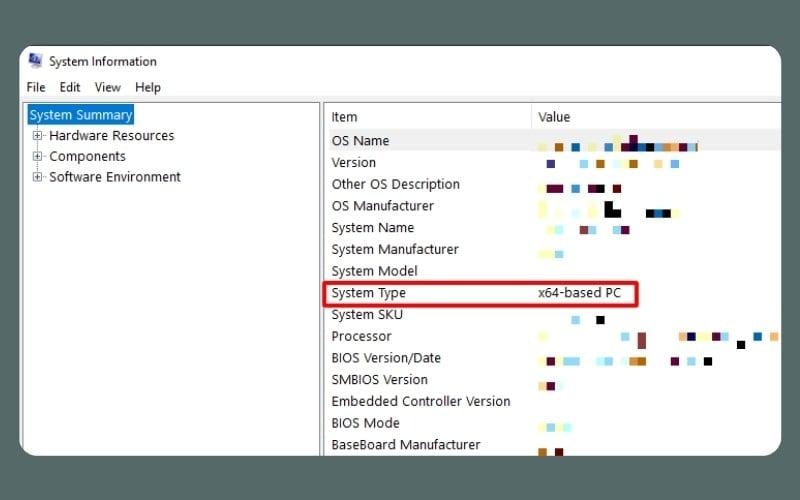Select System Summary in the tree
Viewport: 800px width, 500px height.
point(81,115)
